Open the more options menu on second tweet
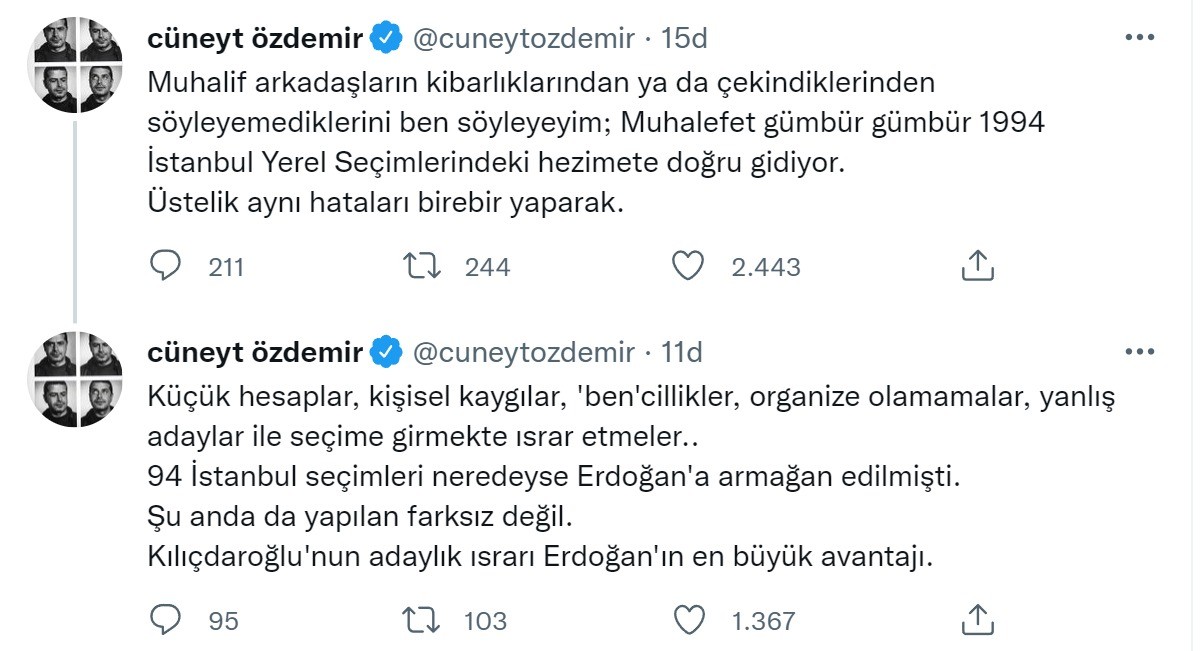Image resolution: width=1200 pixels, height=651 pixels. point(1141,352)
